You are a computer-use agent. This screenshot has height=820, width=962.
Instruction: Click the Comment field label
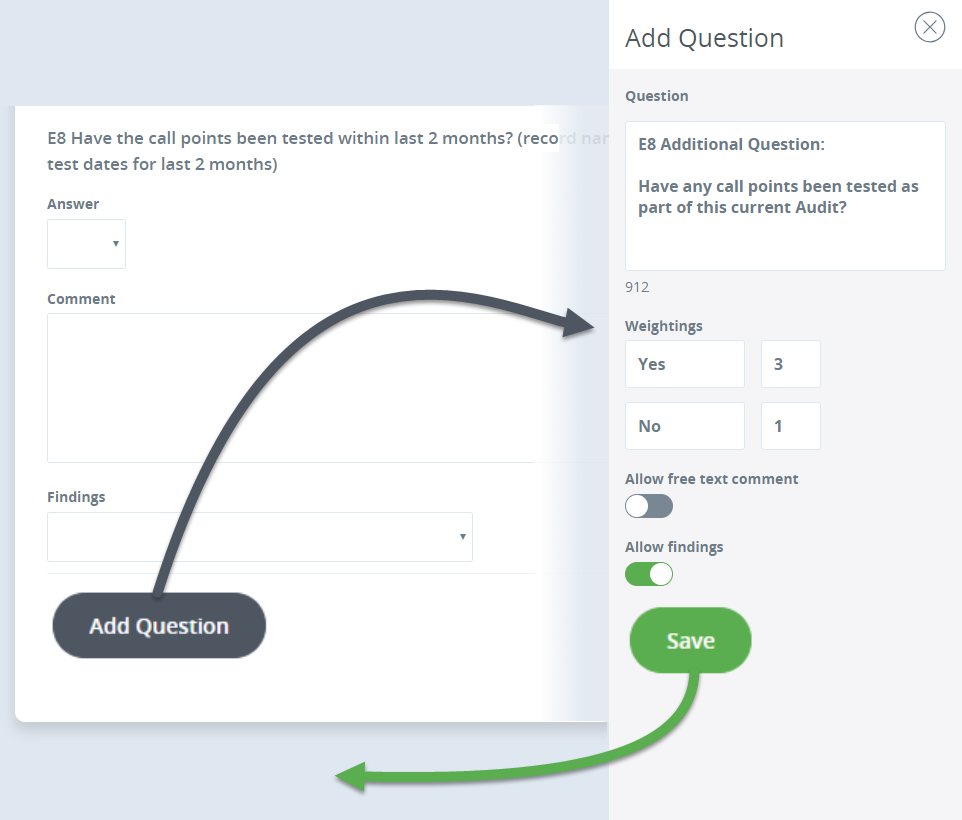click(x=81, y=299)
